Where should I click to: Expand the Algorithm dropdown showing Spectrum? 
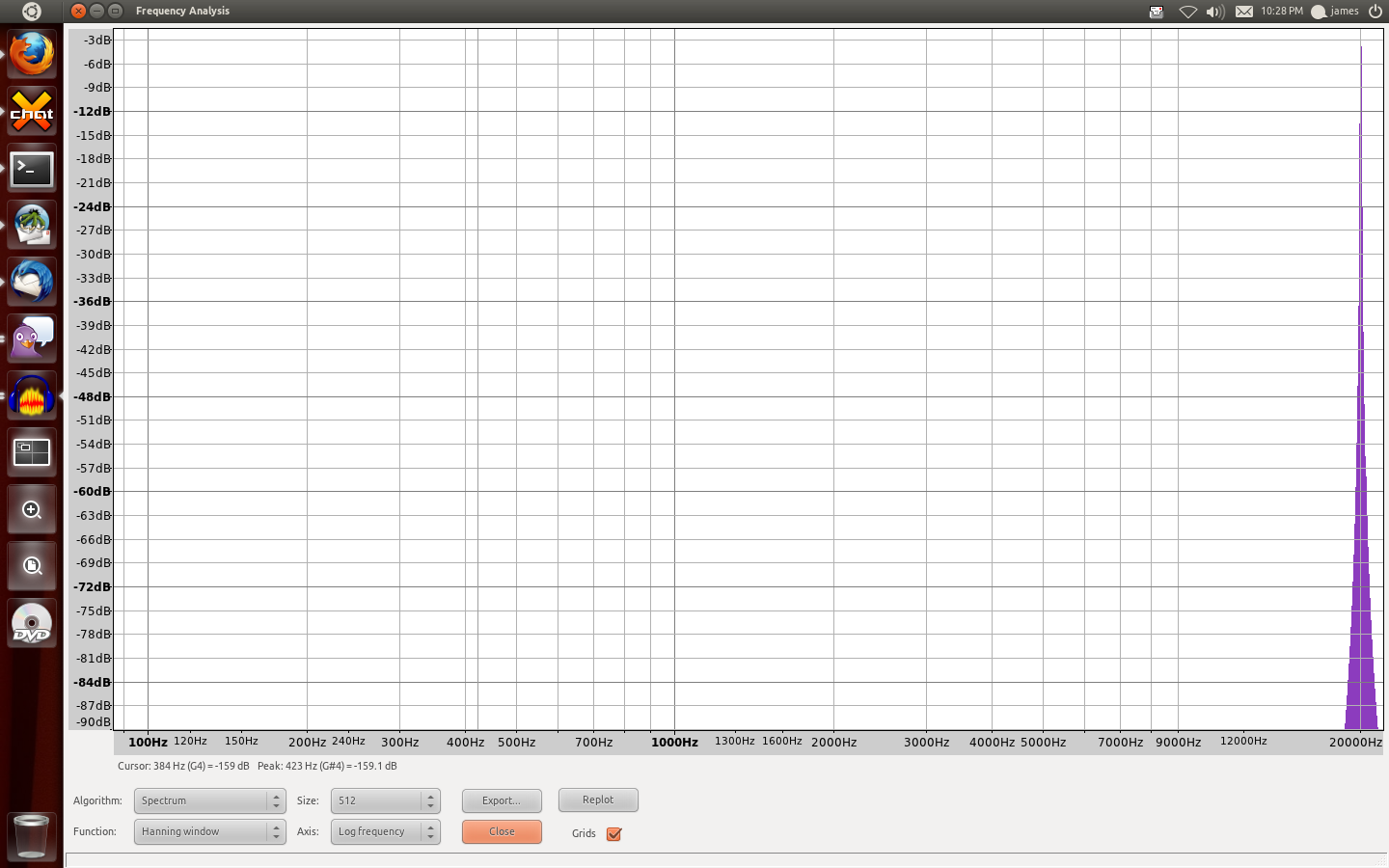(209, 800)
